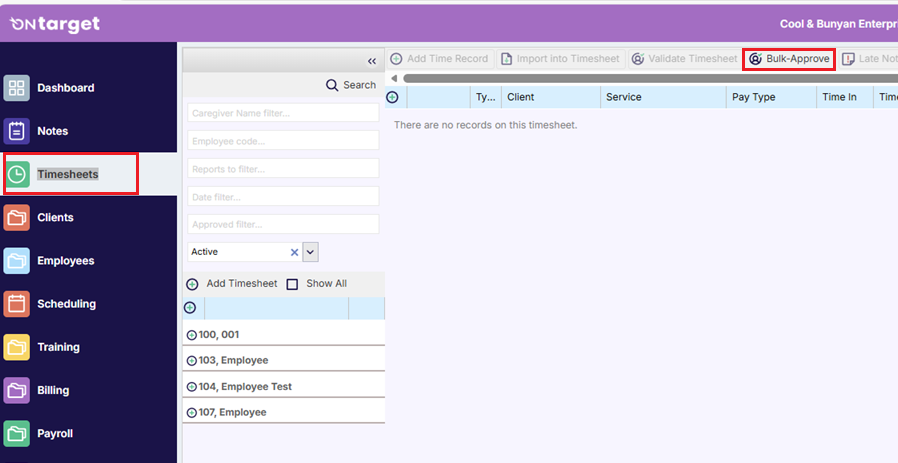Sort by Time In column header

pyautogui.click(x=845, y=97)
